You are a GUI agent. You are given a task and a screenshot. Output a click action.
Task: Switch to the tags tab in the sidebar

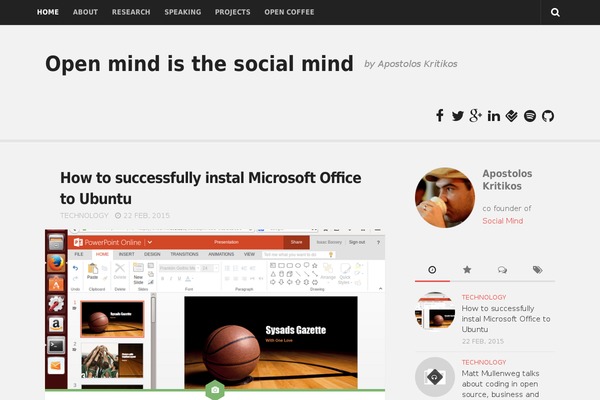pyautogui.click(x=538, y=270)
